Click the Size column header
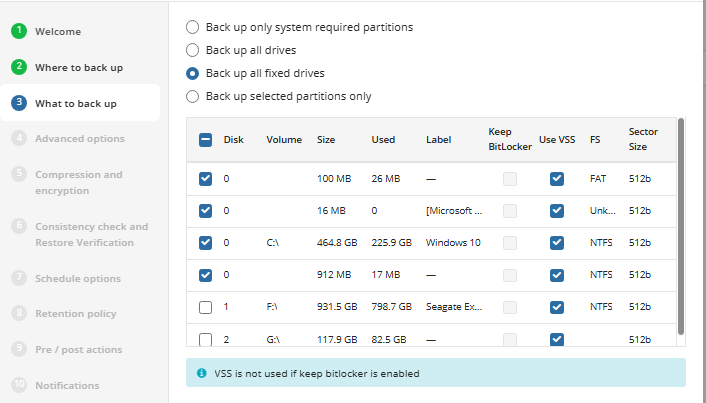Viewport: 706px width, 403px height. (x=326, y=140)
